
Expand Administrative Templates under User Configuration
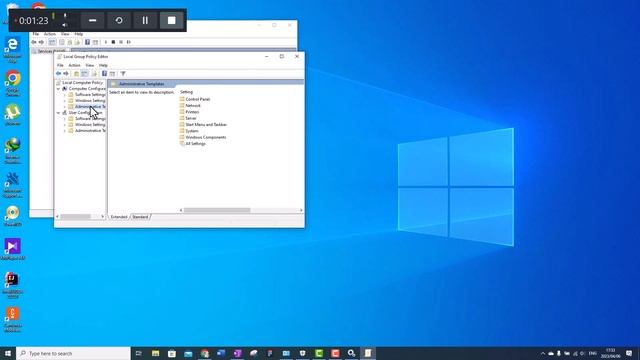(64, 131)
